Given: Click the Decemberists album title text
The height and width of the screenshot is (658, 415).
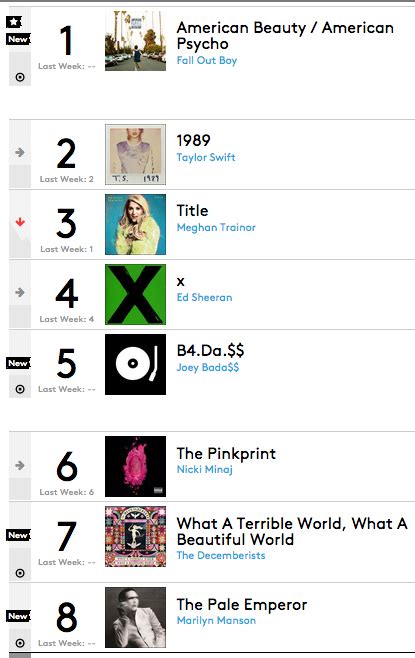Looking at the screenshot, I should click(292, 531).
